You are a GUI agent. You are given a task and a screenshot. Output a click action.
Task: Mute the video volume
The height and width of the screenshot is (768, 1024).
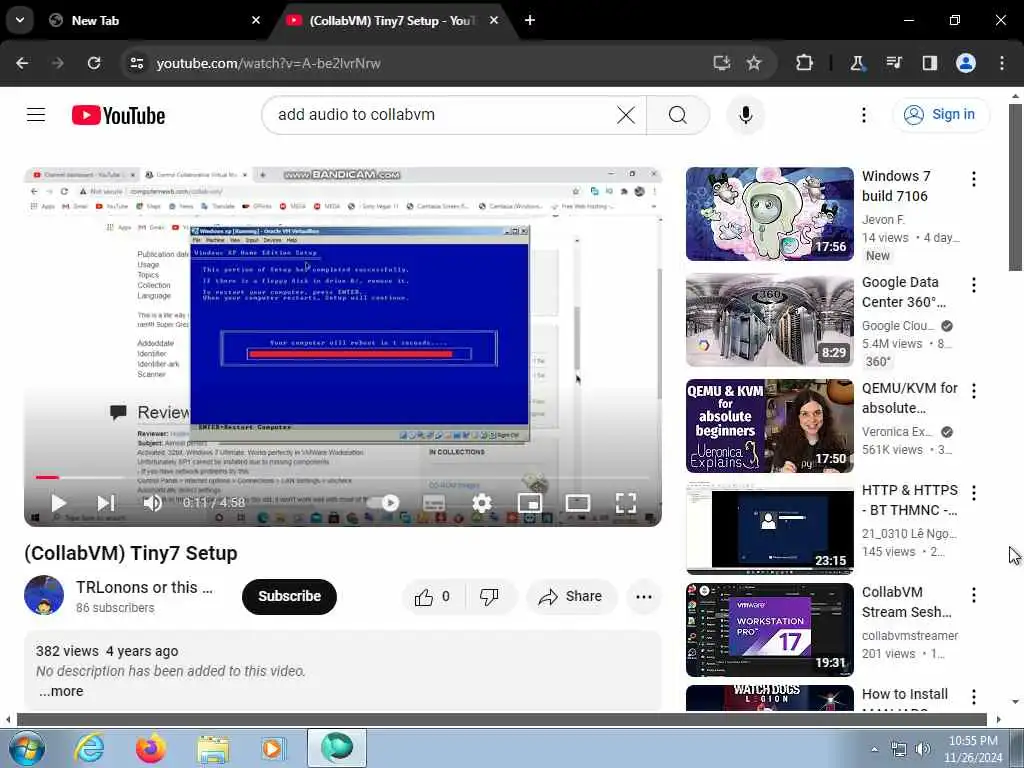click(152, 503)
